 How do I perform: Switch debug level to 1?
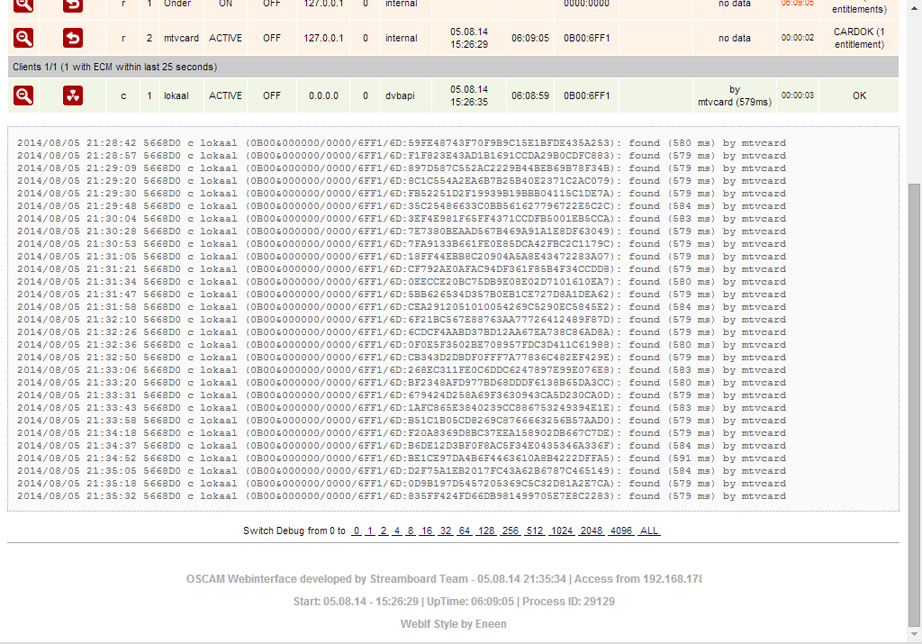click(370, 530)
